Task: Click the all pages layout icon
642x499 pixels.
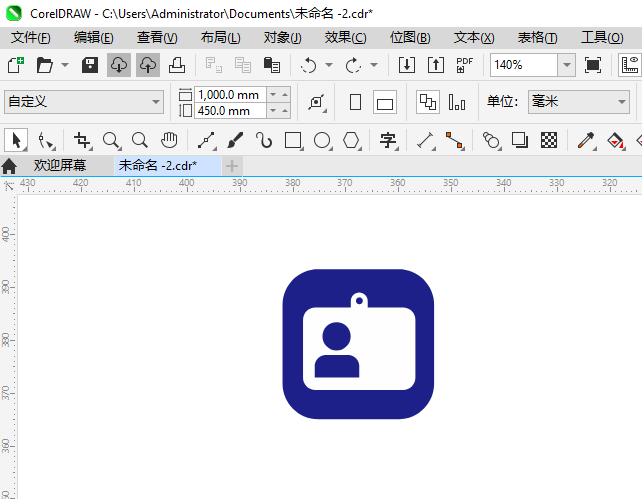Action: pyautogui.click(x=428, y=102)
